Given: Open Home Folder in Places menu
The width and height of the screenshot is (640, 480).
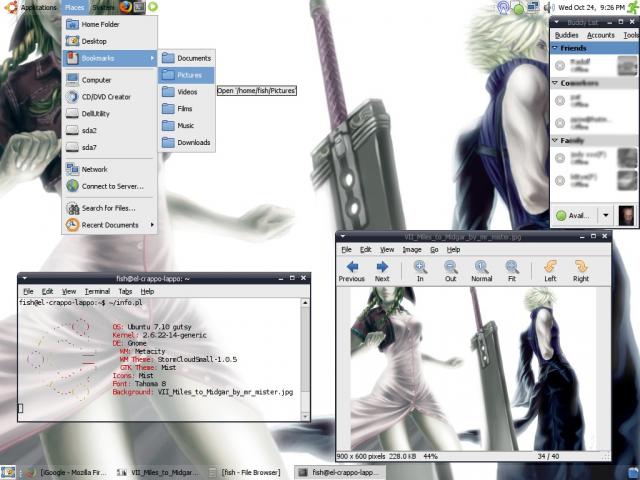Looking at the screenshot, I should pos(109,24).
